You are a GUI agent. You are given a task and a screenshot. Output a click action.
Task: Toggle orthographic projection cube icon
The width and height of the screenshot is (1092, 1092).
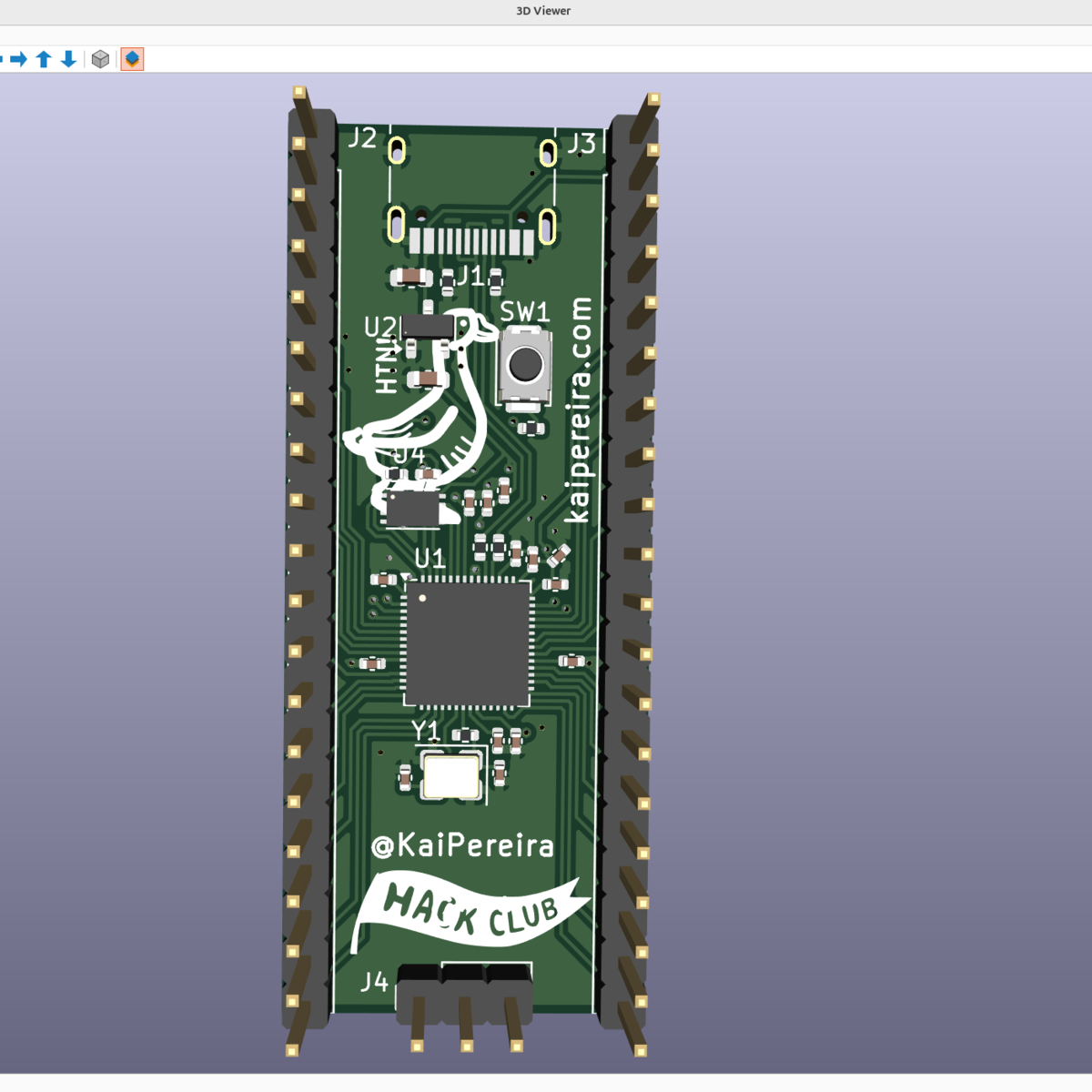point(100,59)
